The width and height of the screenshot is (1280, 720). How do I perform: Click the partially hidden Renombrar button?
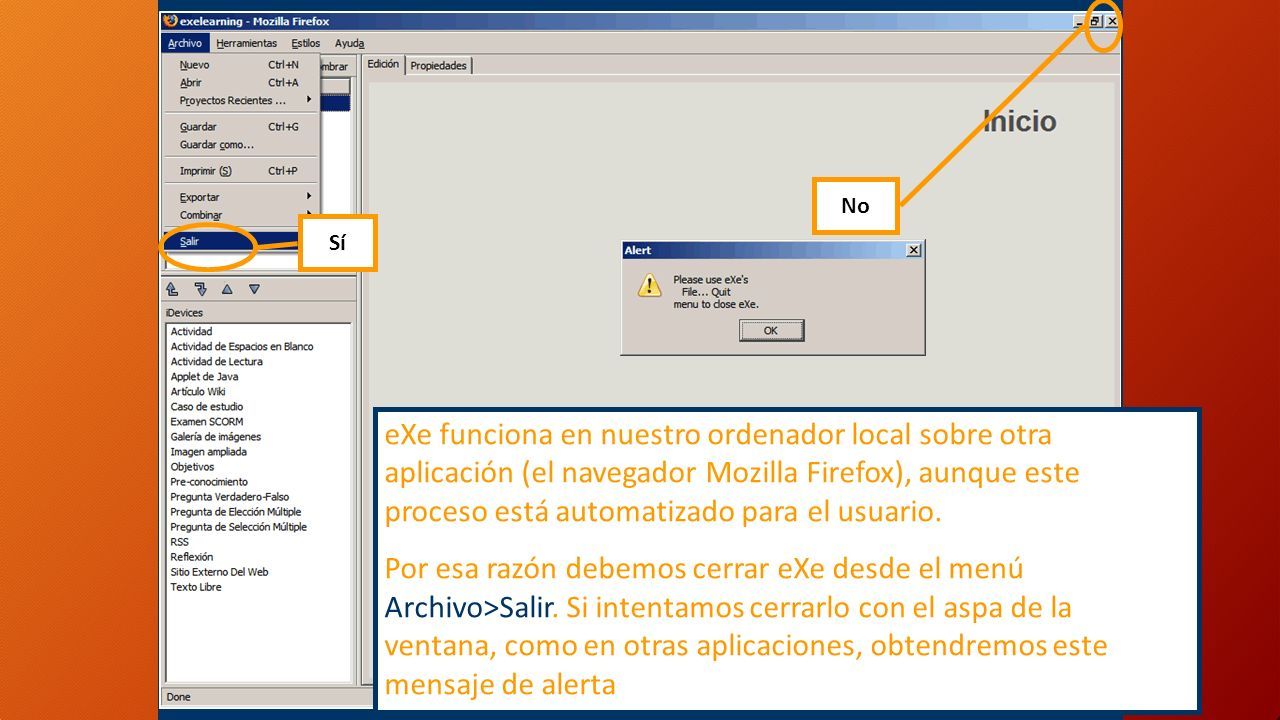pyautogui.click(x=334, y=67)
